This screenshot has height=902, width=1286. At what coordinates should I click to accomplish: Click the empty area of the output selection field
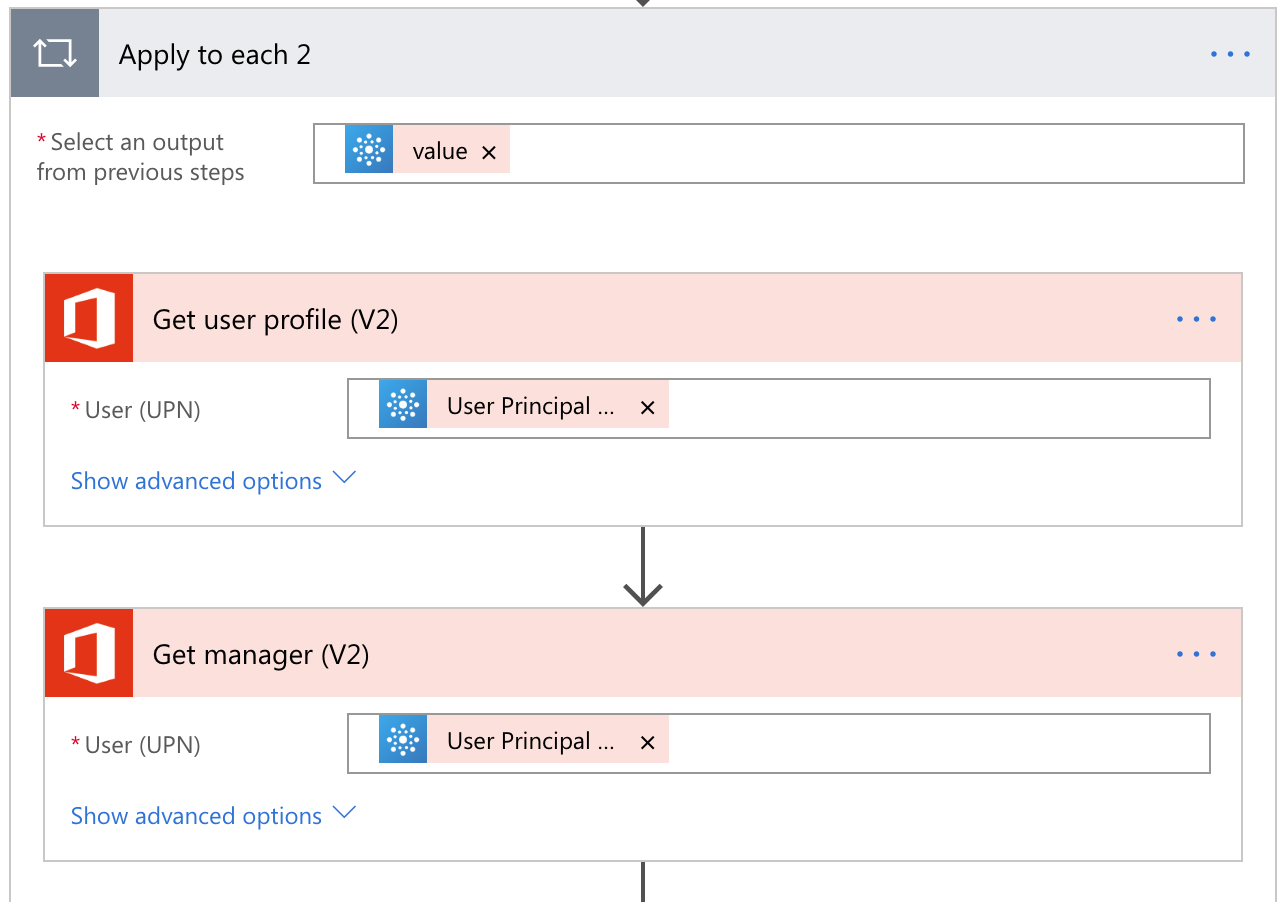click(x=870, y=153)
